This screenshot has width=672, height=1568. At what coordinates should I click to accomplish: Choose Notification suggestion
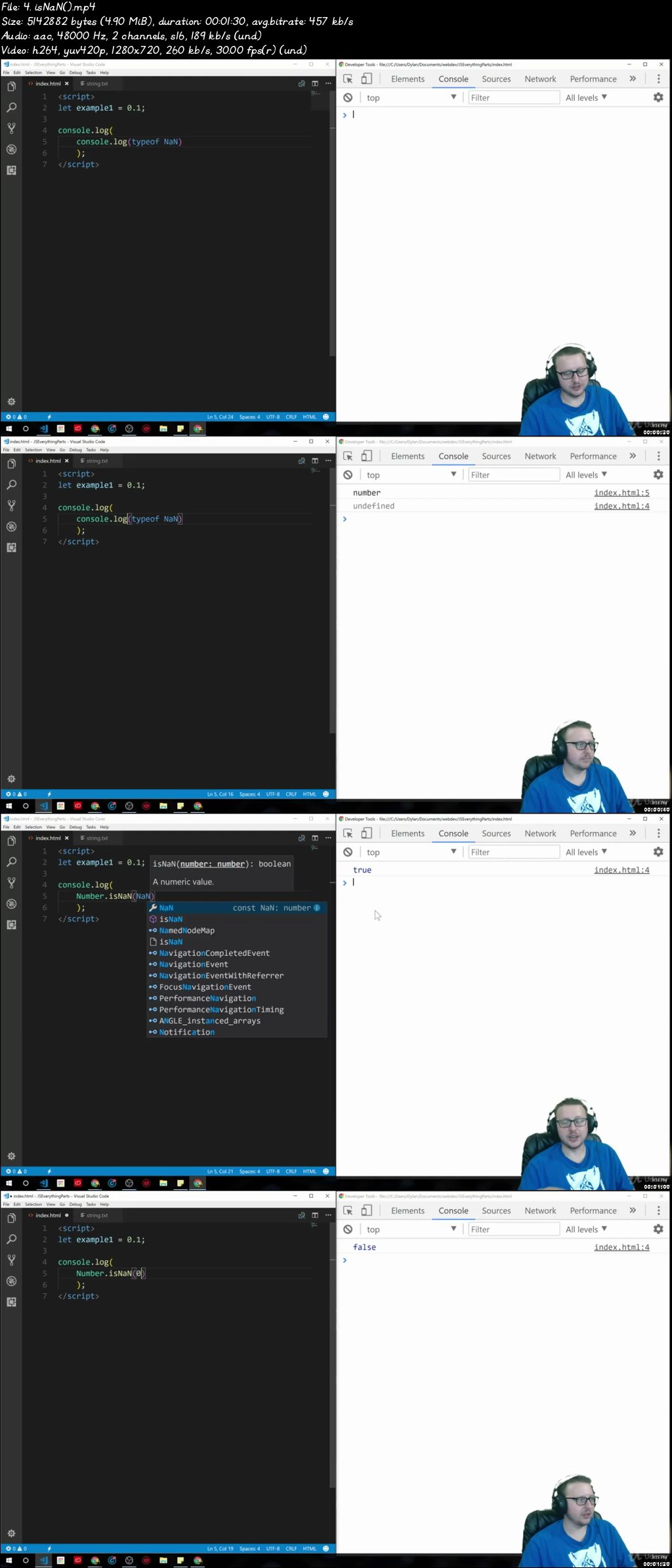(x=236, y=1032)
